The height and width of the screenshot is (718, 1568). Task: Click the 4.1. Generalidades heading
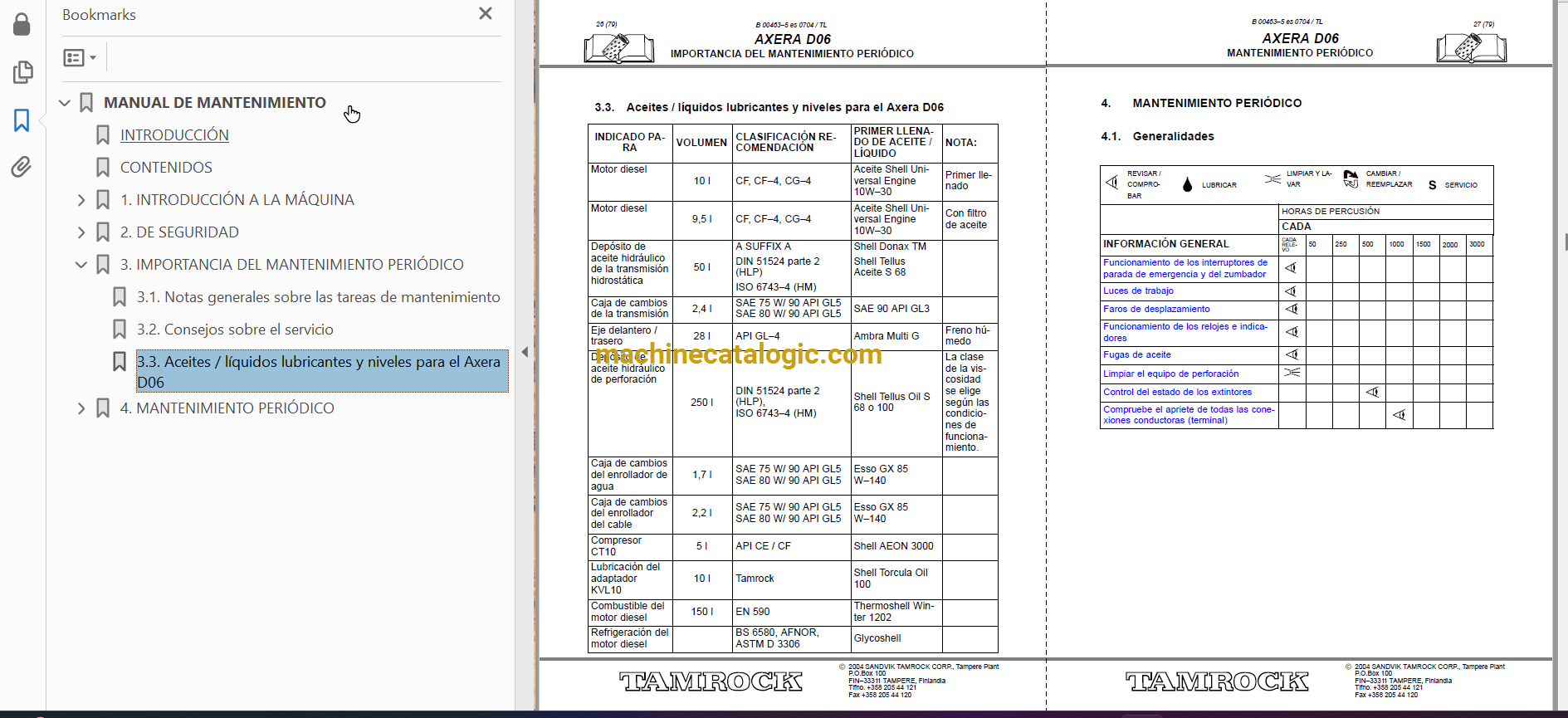[1157, 136]
